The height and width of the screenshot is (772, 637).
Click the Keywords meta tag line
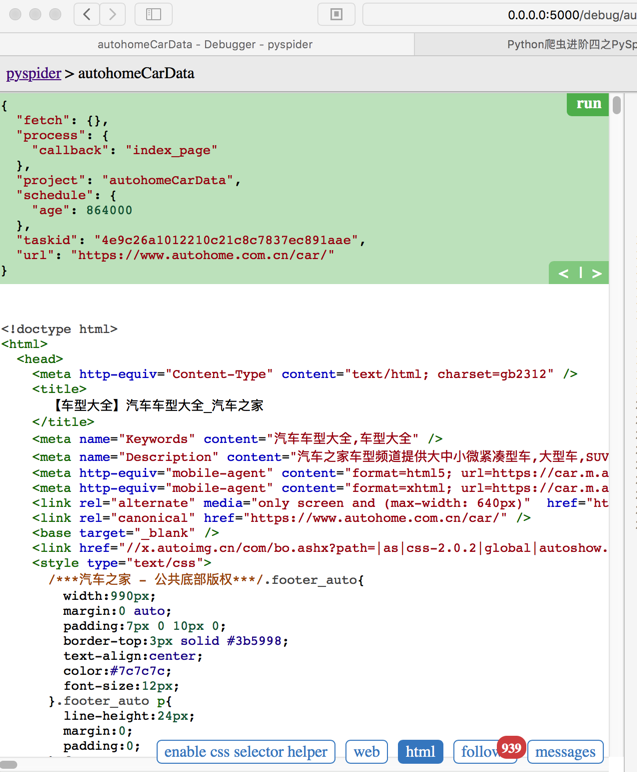click(x=237, y=439)
